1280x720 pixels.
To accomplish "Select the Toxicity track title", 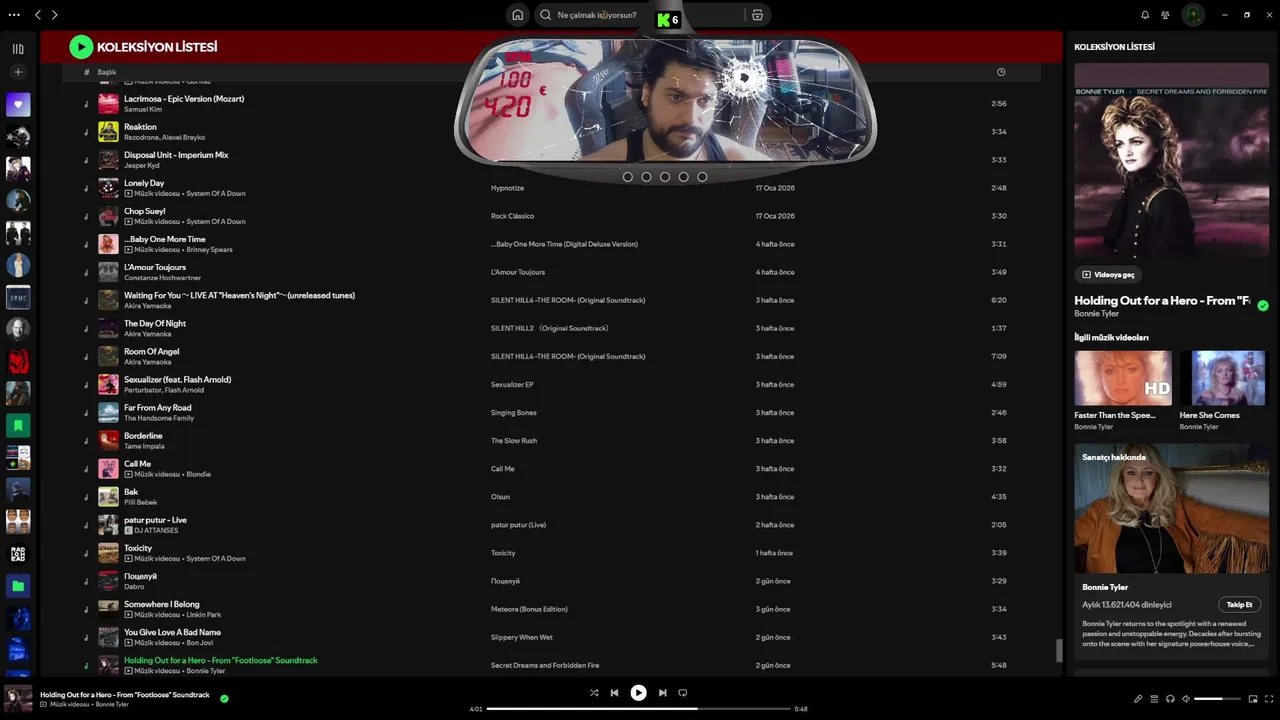I will (138, 548).
